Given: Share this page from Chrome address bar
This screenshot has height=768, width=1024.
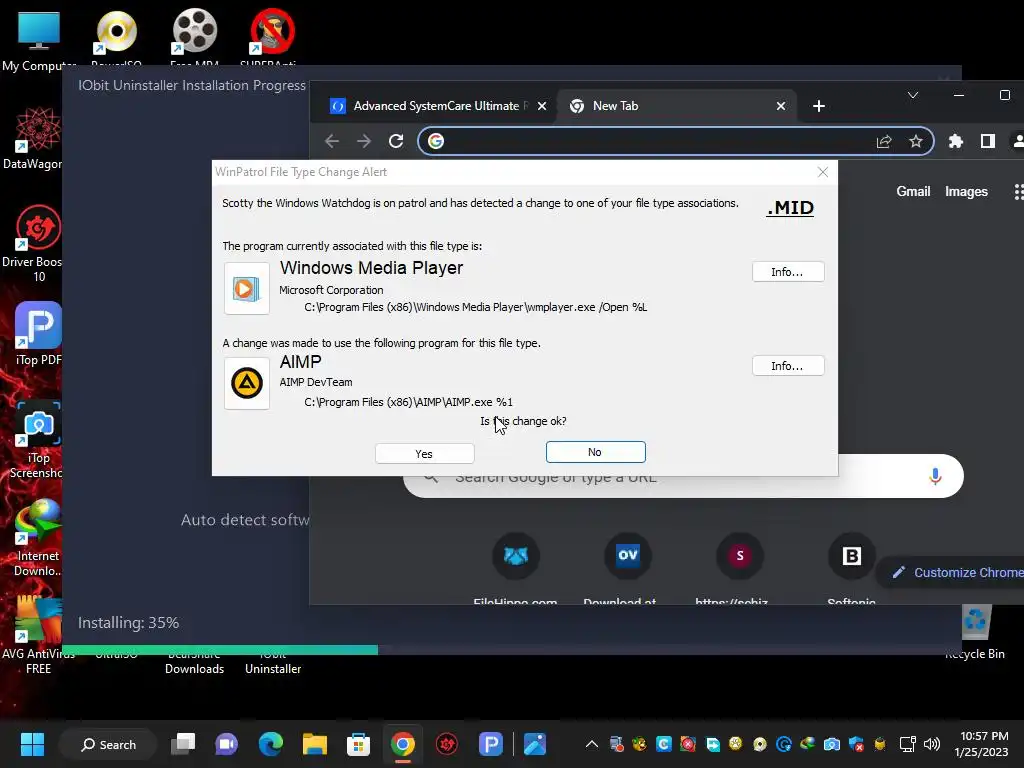Looking at the screenshot, I should pos(884,141).
